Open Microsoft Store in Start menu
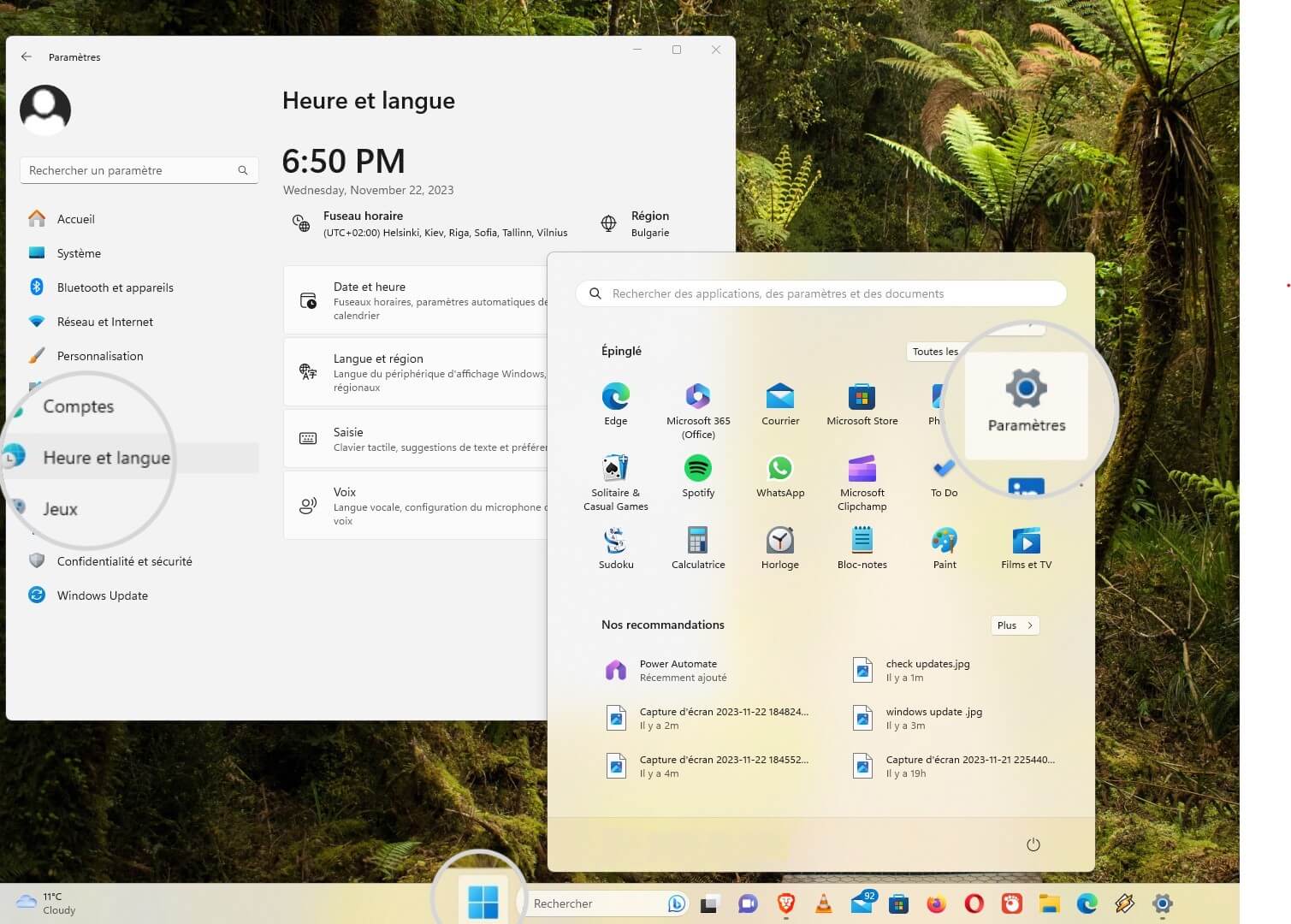The width and height of the screenshot is (1291, 924). pos(862,404)
